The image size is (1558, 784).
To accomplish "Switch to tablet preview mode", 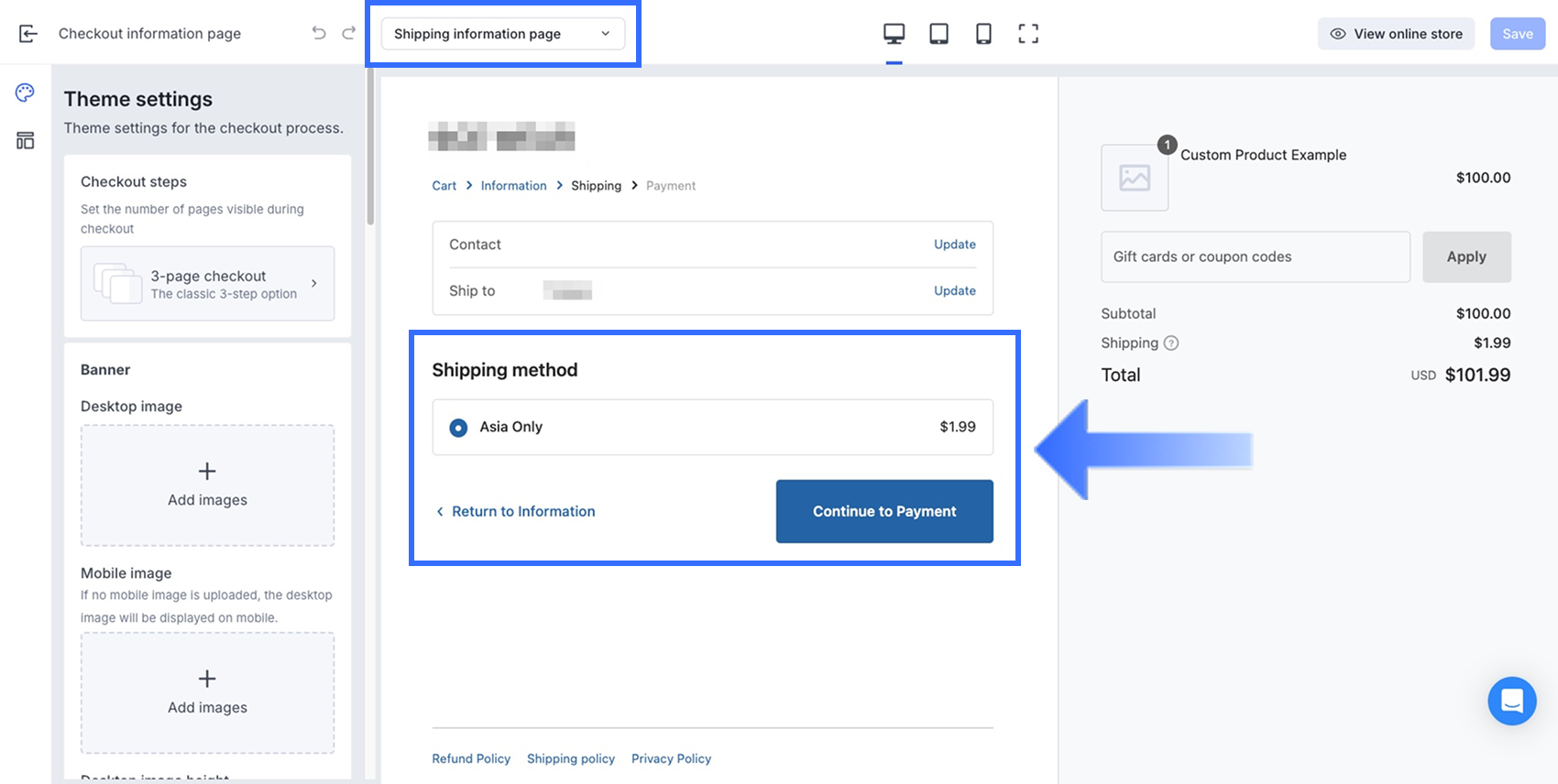I will point(938,34).
